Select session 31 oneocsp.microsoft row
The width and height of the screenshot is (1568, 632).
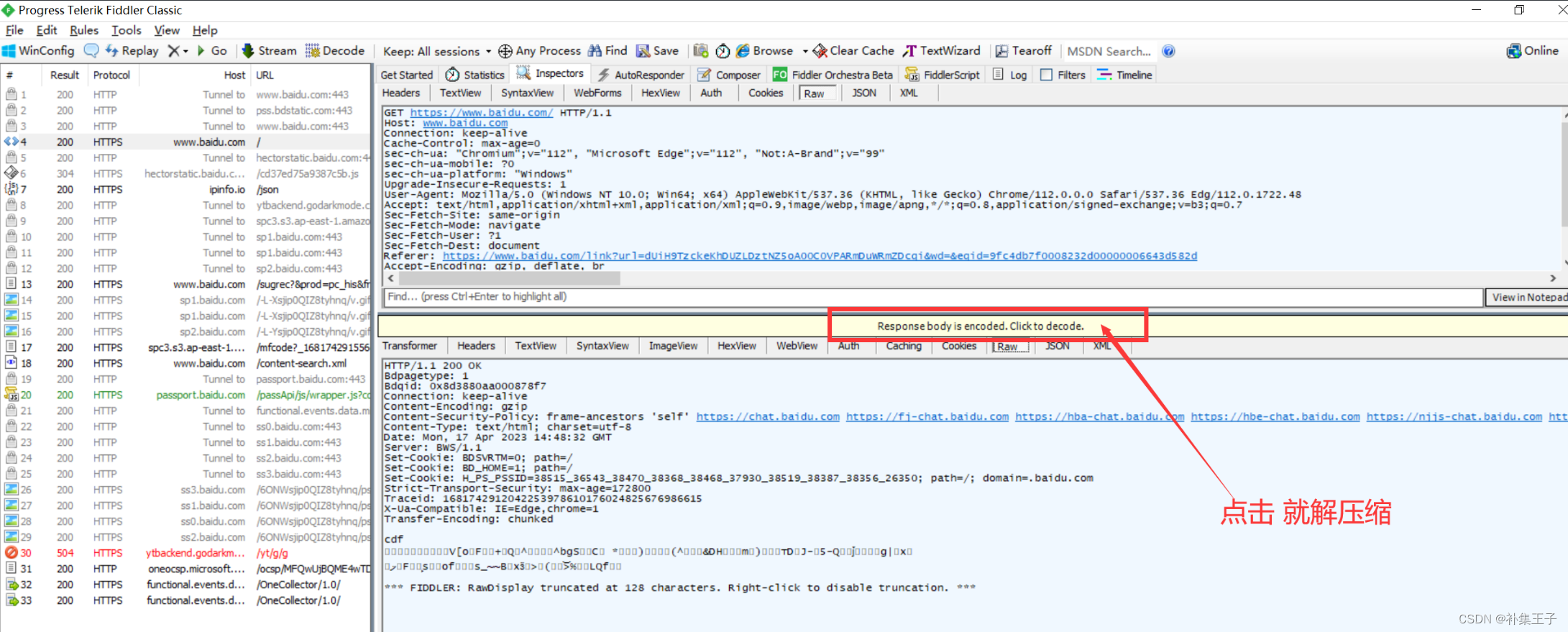coord(185,569)
